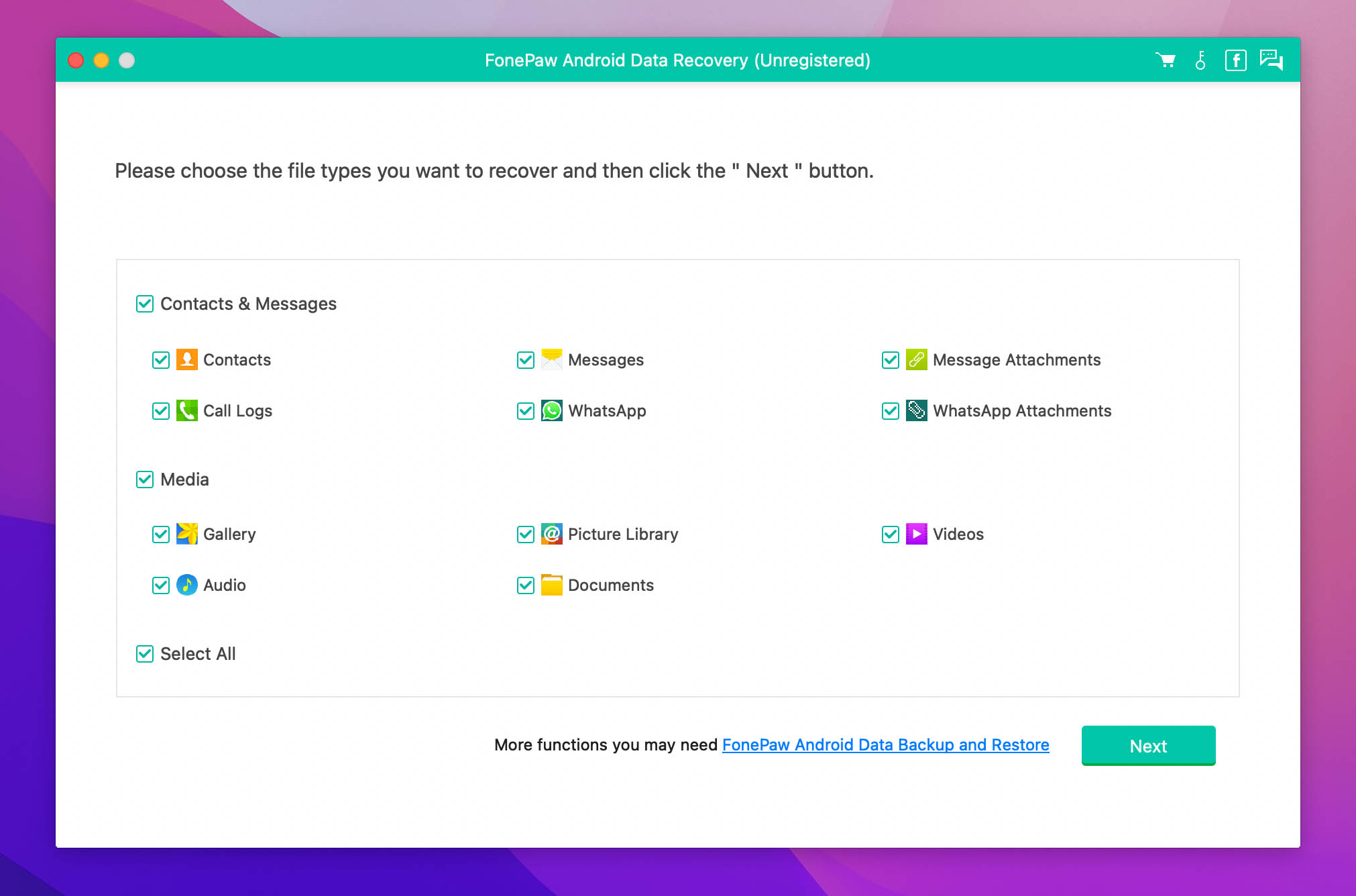1356x896 pixels.
Task: Click the yellow Documents folder icon
Action: 552,585
